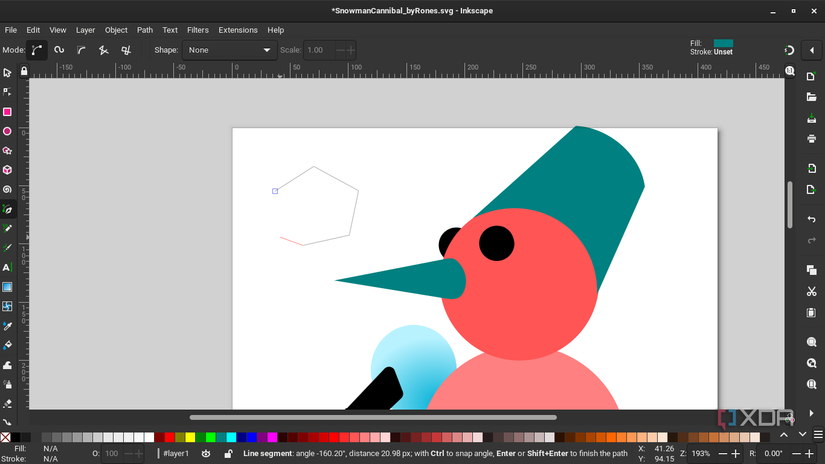Click the teal Fill indicator swatch
The width and height of the screenshot is (825, 464).
[x=723, y=43]
